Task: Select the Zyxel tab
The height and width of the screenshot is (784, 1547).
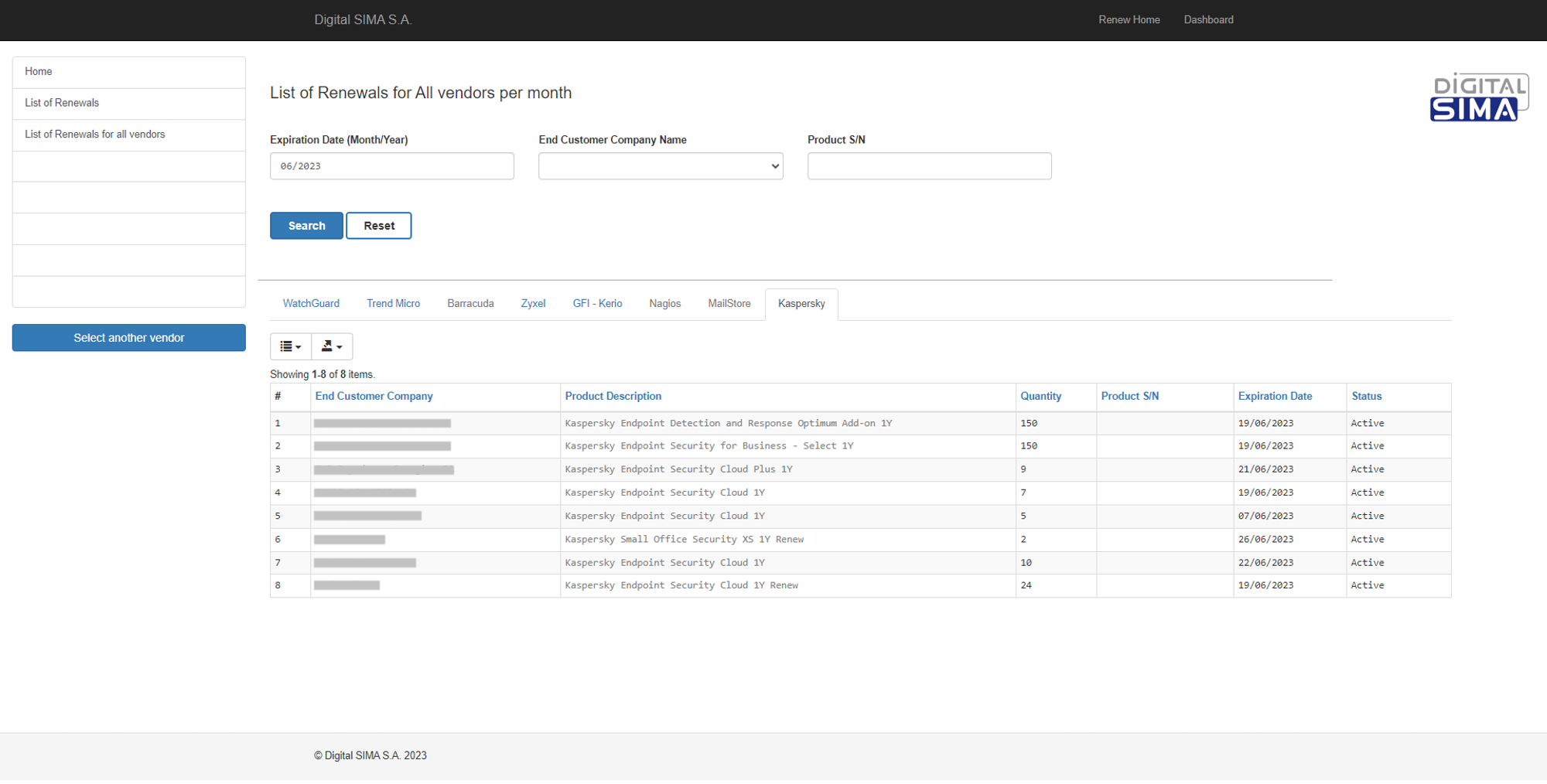Action: pyautogui.click(x=533, y=304)
